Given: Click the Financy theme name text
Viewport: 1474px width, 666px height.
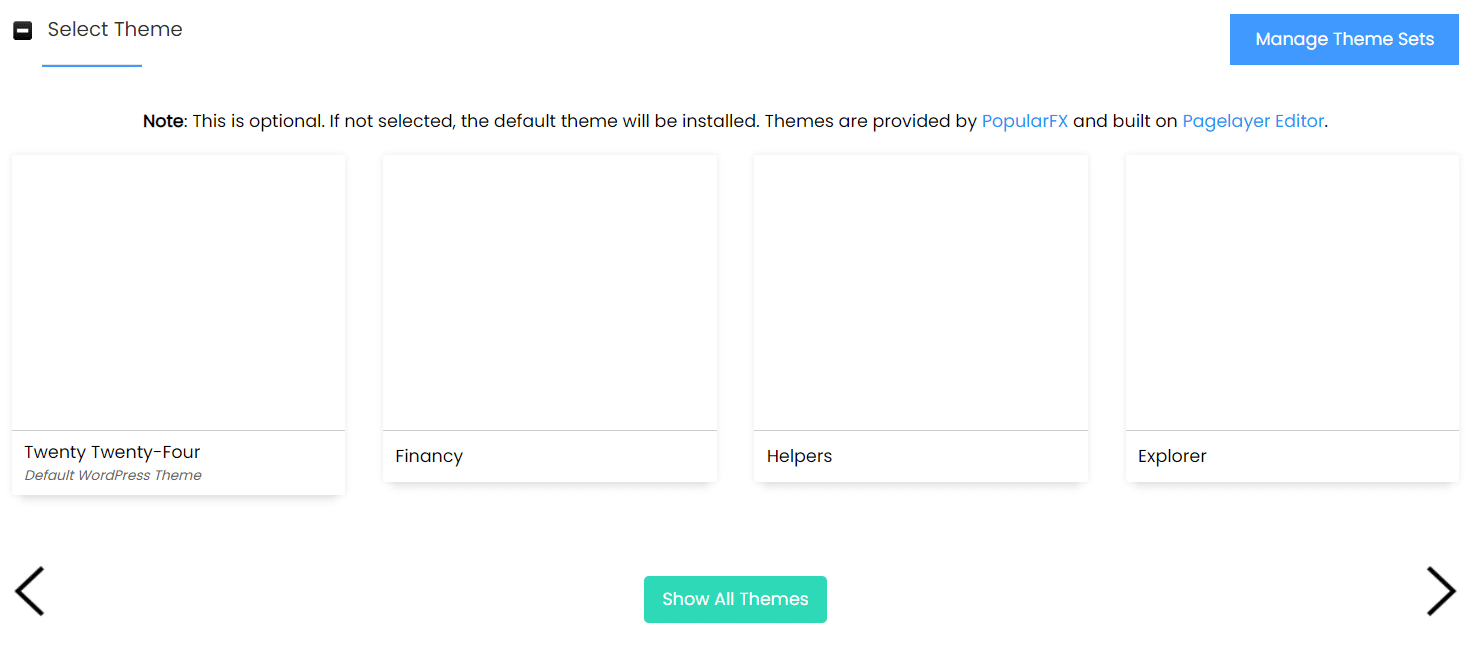Looking at the screenshot, I should click(428, 456).
